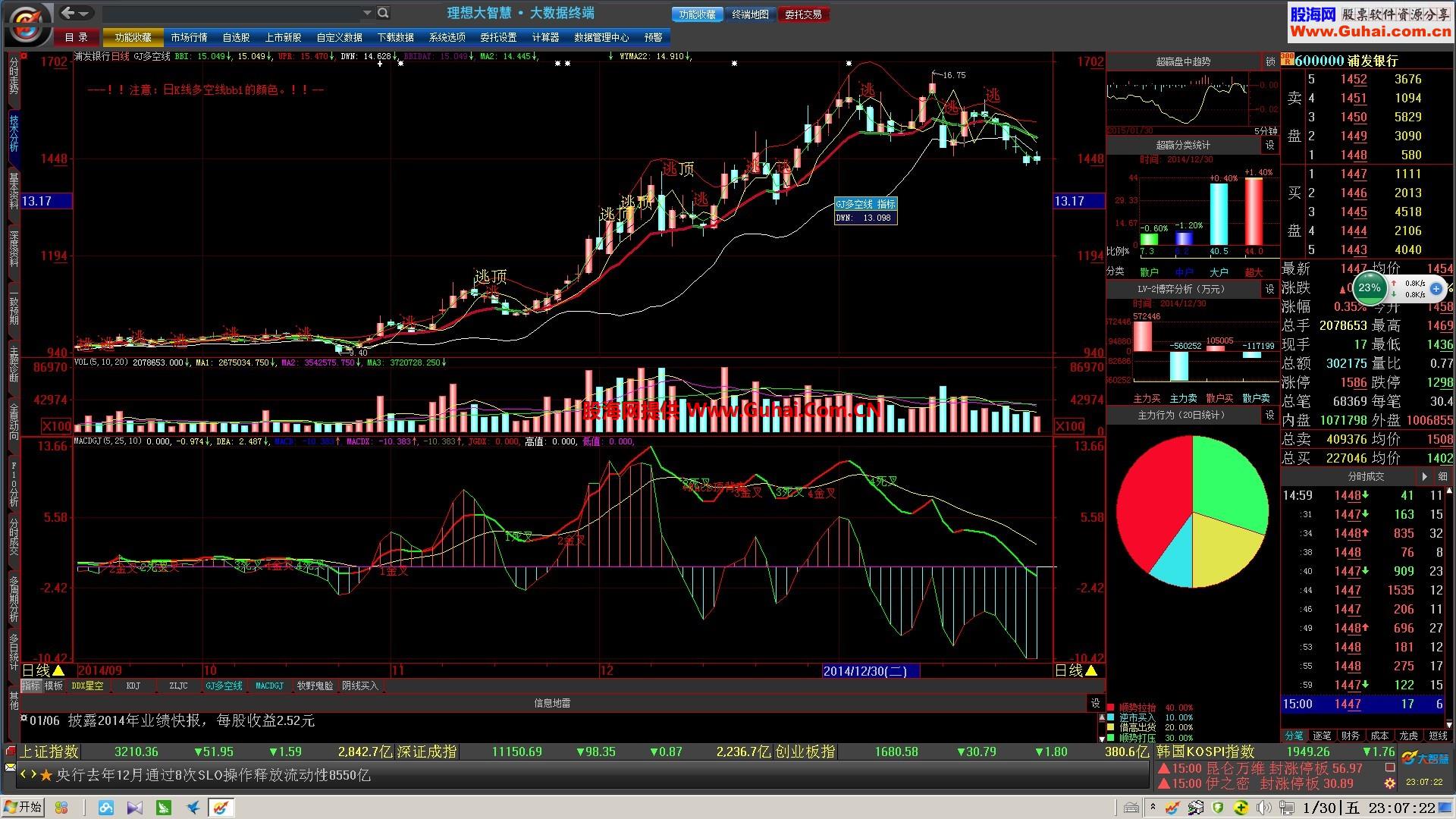The width and height of the screenshot is (1456, 819).
Task: Switch to the MACDGJ indicator tab
Action: pyautogui.click(x=269, y=686)
